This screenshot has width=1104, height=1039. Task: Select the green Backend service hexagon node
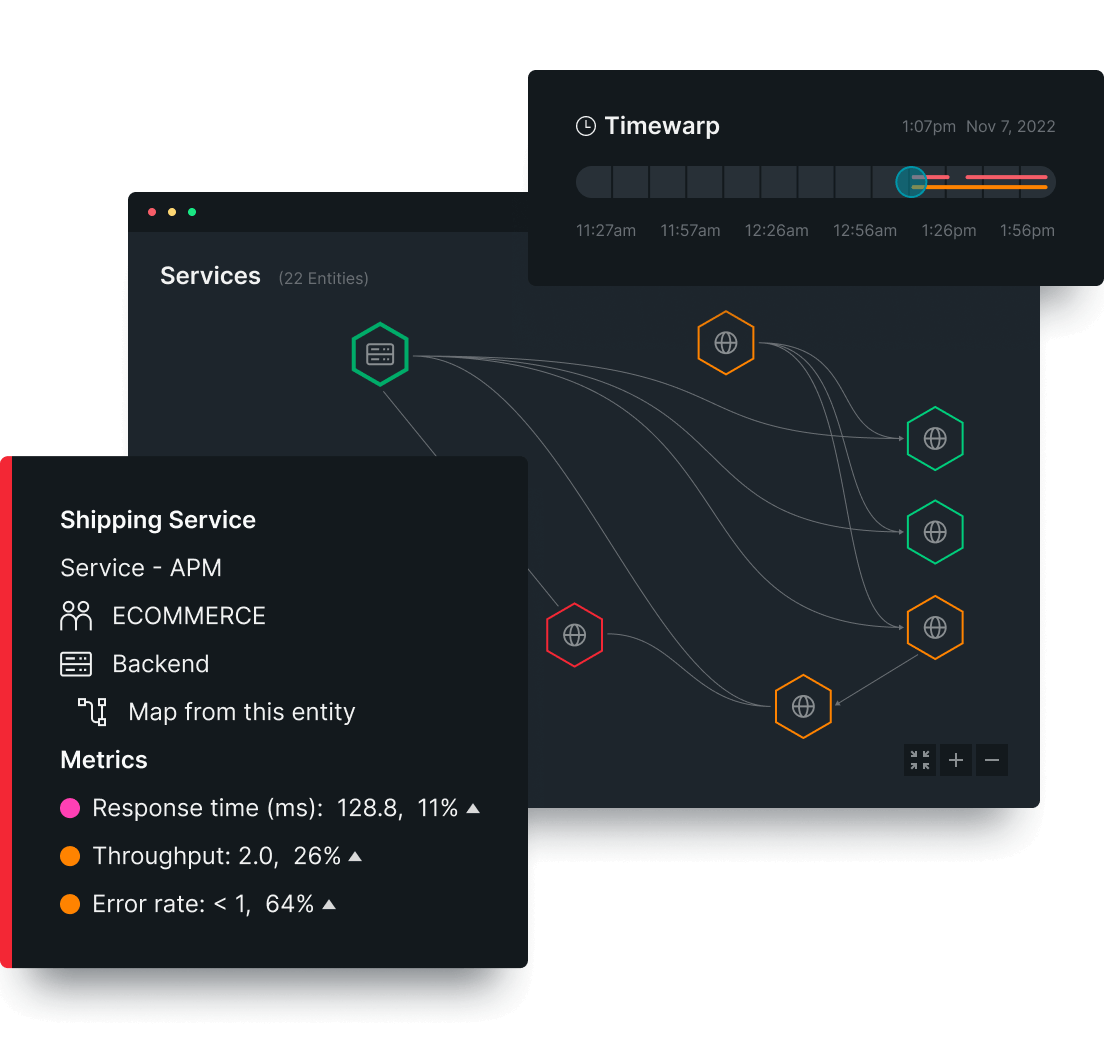[x=380, y=353]
